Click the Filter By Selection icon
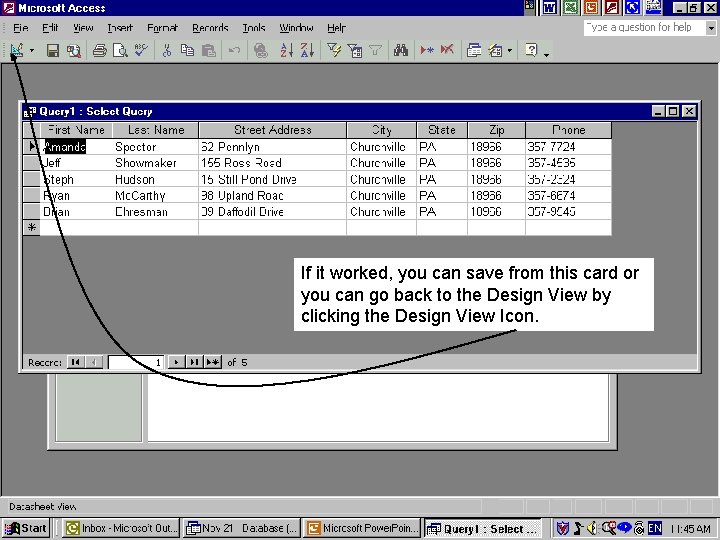Viewport: 720px width, 540px height. (334, 51)
